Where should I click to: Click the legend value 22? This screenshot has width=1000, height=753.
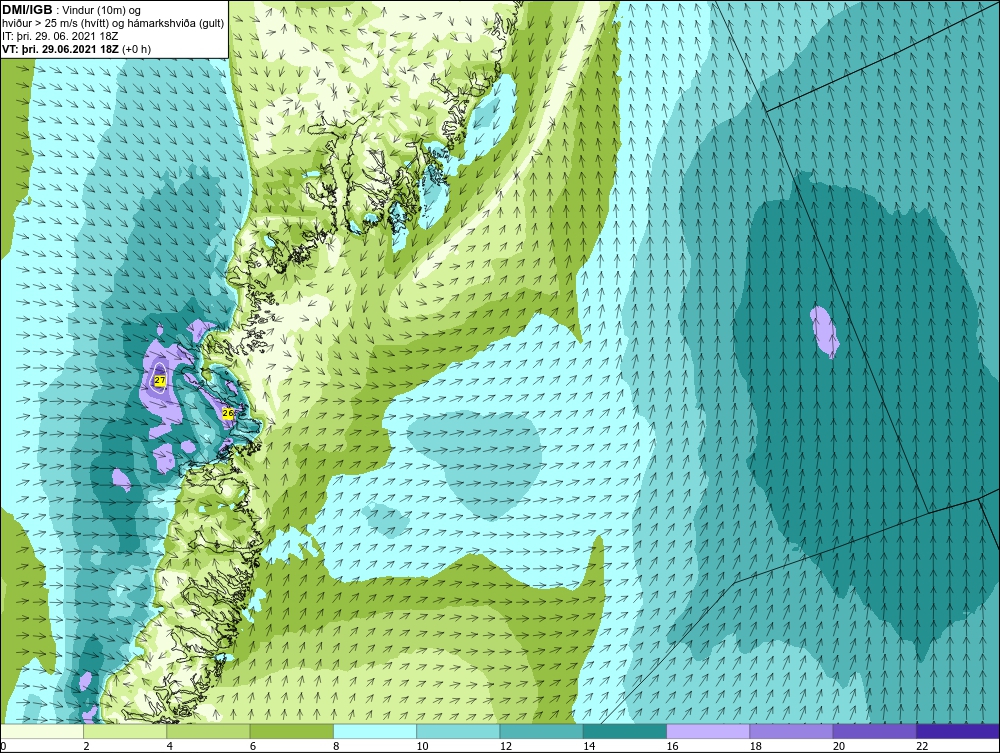922,746
